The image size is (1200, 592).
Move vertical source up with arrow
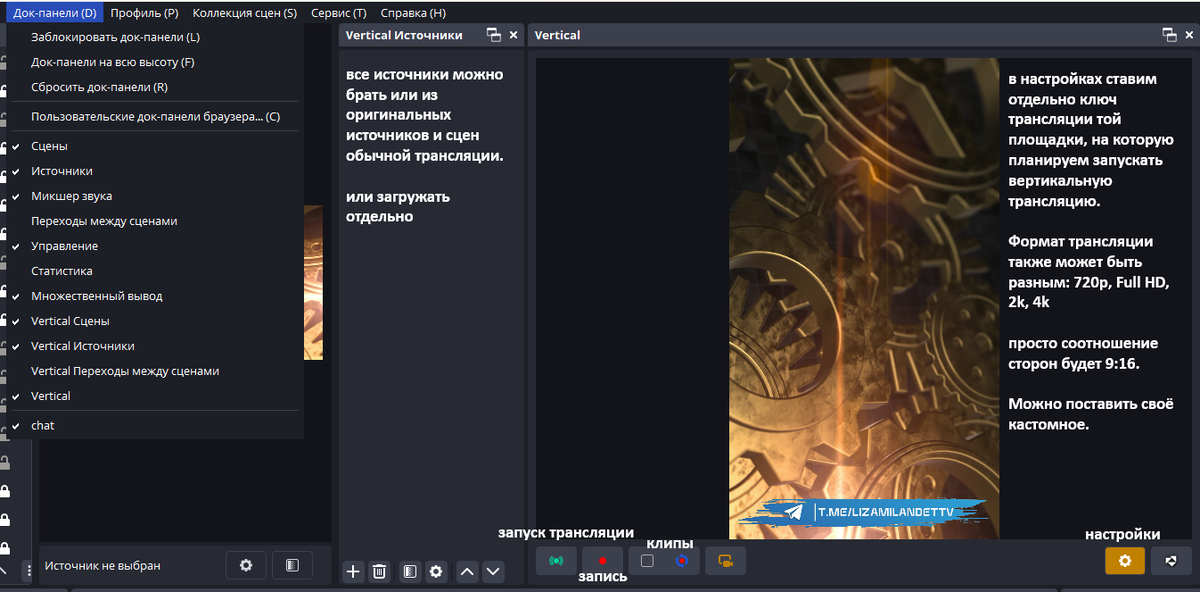[467, 572]
